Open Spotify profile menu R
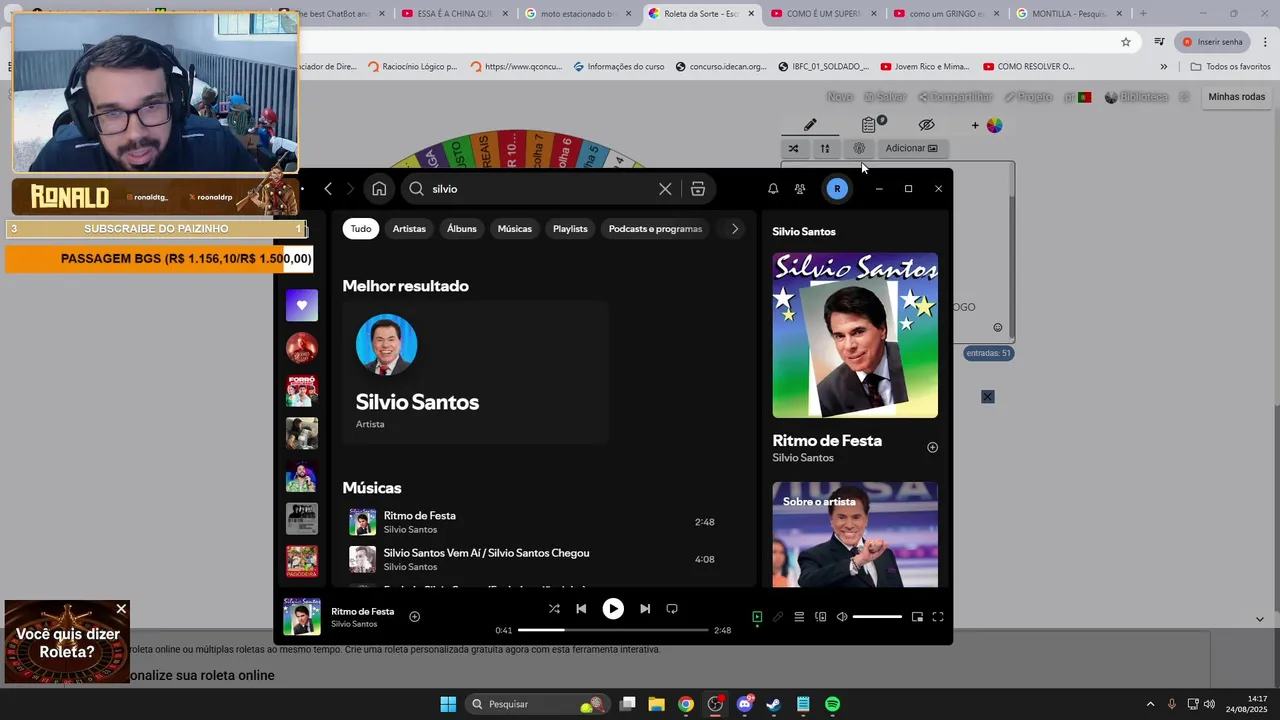This screenshot has height=720, width=1280. coord(837,189)
